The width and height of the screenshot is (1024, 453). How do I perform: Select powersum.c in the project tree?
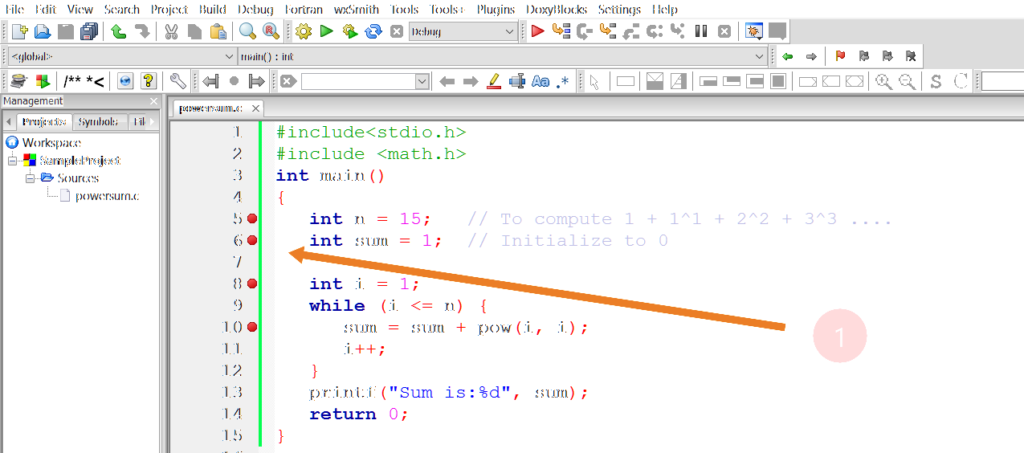pos(106,196)
